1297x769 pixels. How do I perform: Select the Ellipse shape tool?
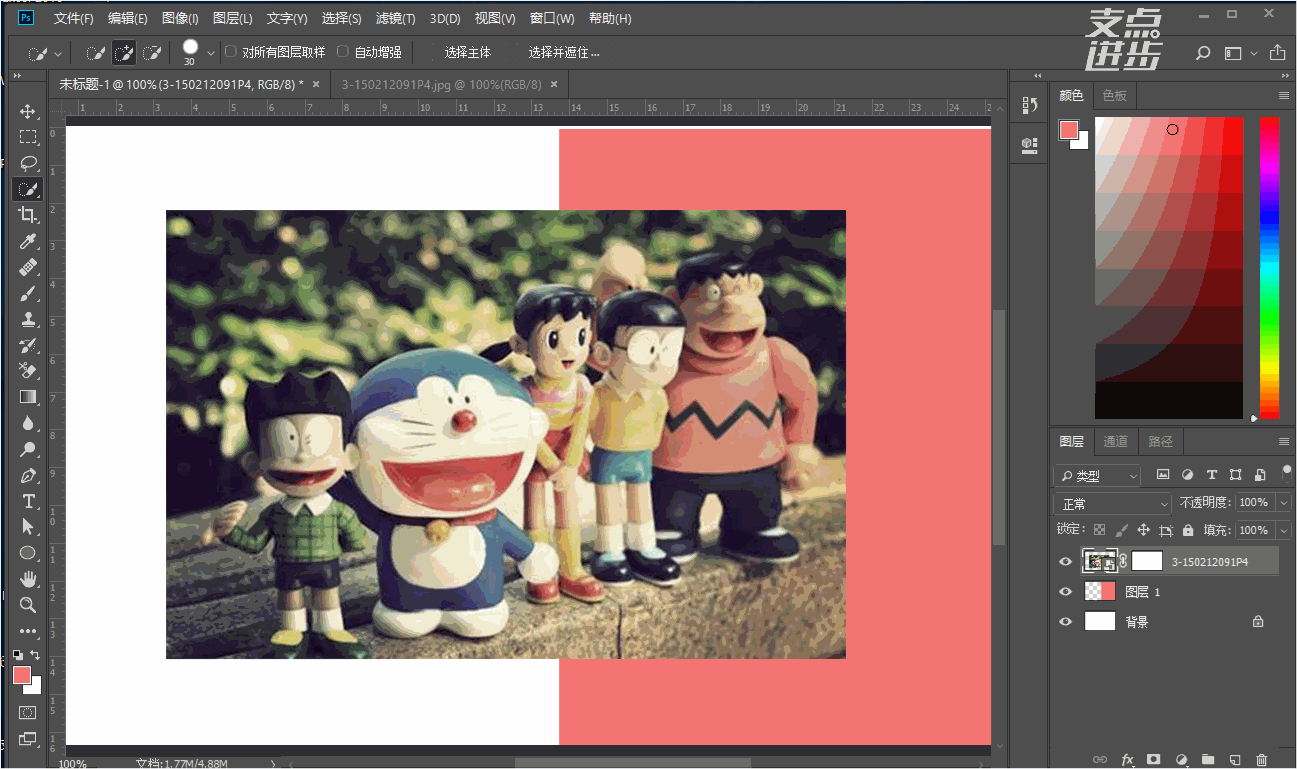click(28, 553)
